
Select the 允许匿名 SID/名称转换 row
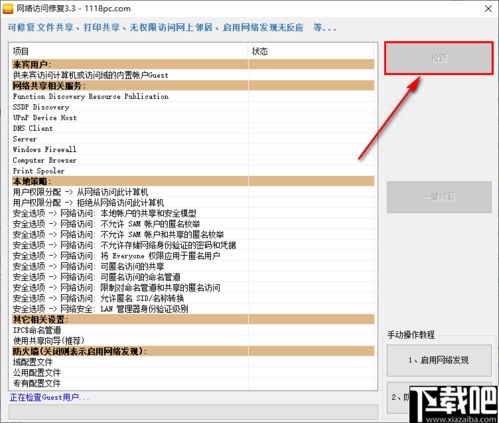tap(193, 298)
